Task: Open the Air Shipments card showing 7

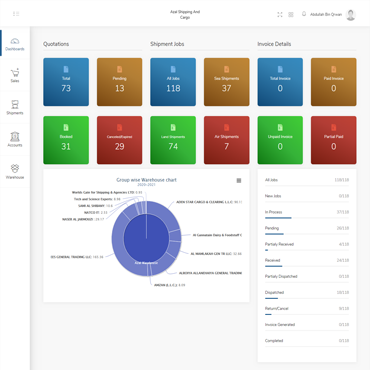Action: click(x=227, y=140)
